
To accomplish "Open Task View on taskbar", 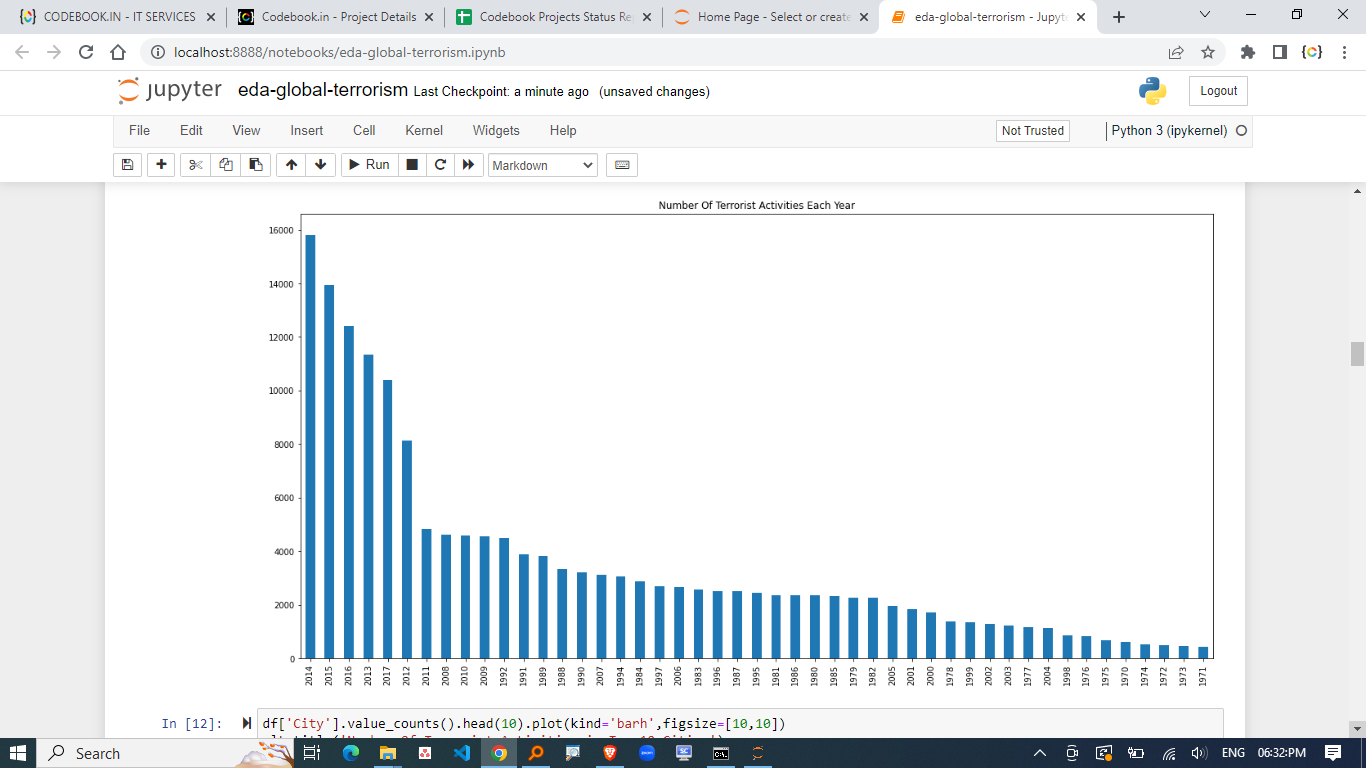I will click(x=312, y=753).
